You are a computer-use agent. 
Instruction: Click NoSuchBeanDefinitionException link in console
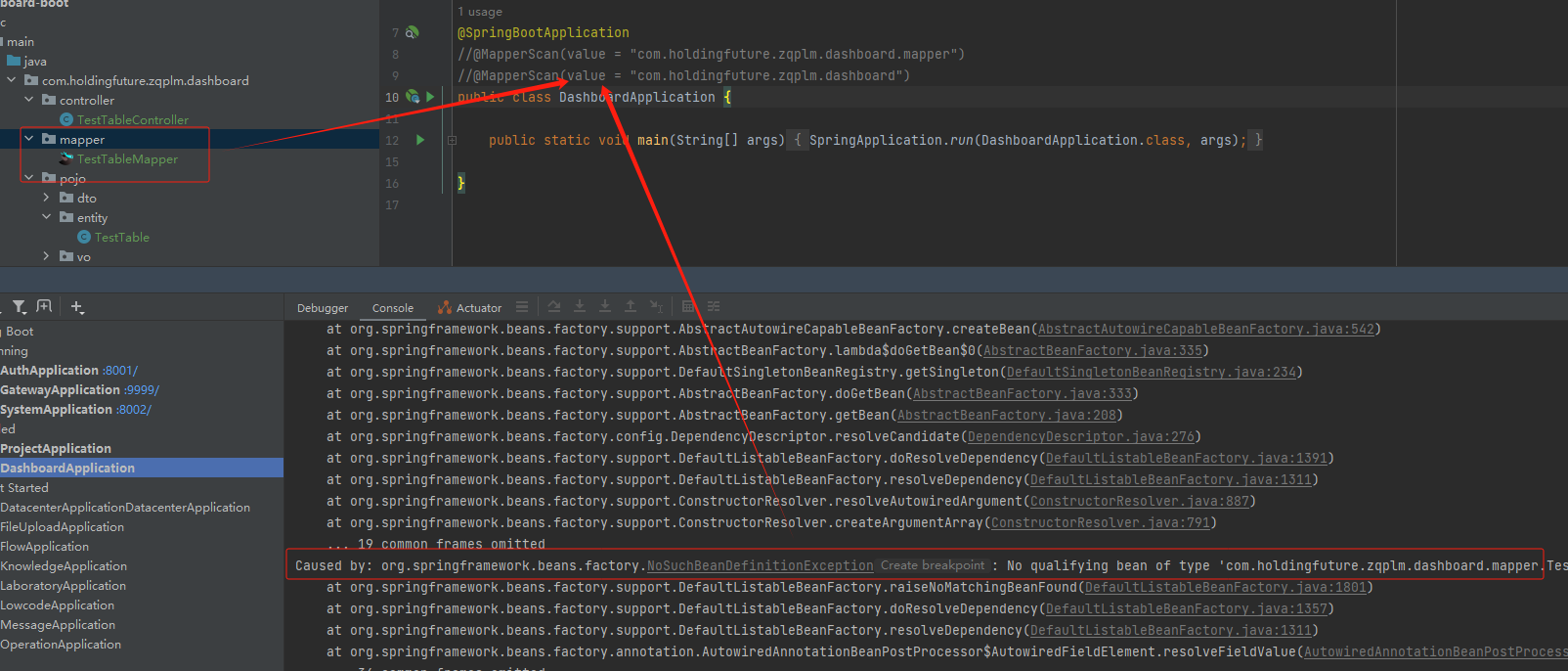[761, 565]
